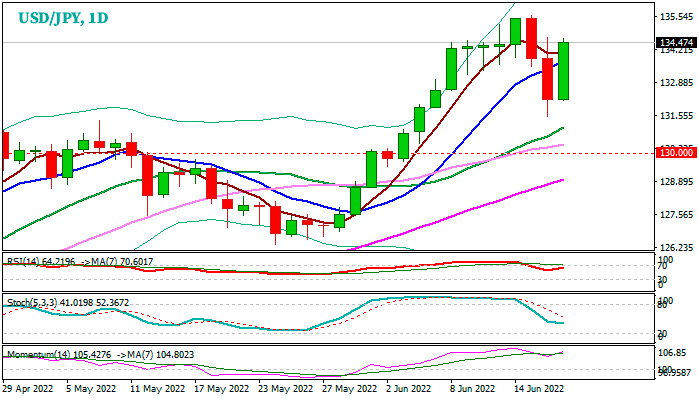
Task: Click the gray horizontal current price line
Action: point(329,43)
